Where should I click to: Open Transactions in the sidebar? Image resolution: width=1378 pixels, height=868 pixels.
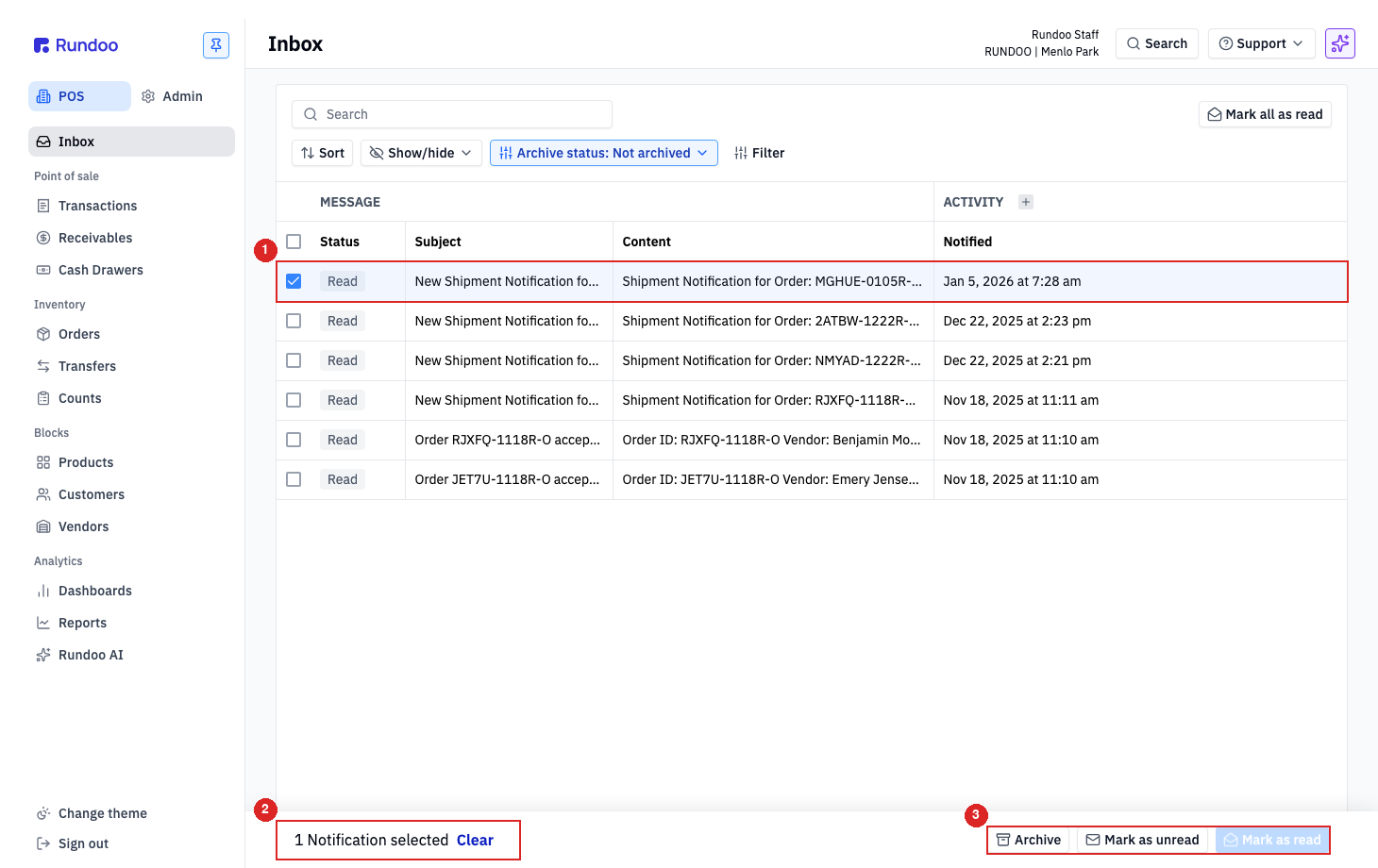tap(131, 206)
